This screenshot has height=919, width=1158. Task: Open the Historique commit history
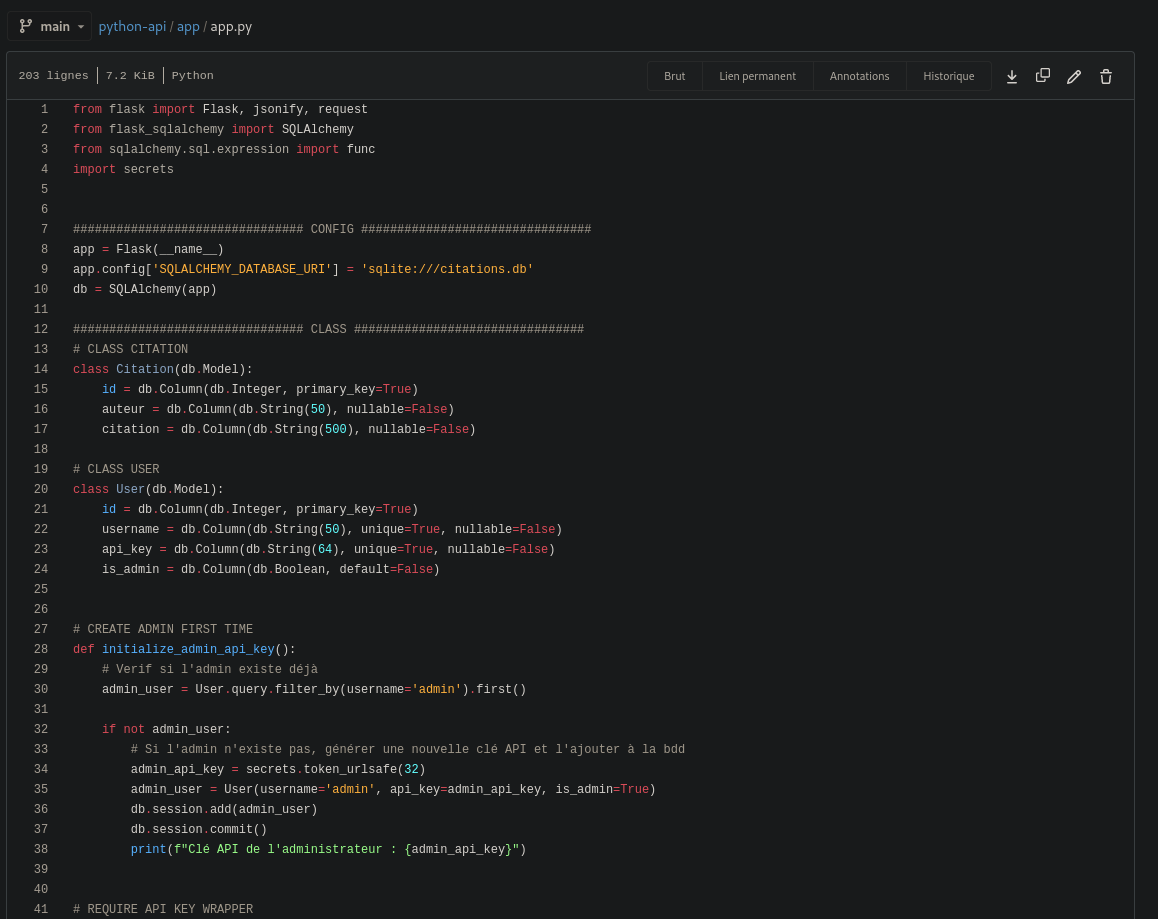[948, 76]
